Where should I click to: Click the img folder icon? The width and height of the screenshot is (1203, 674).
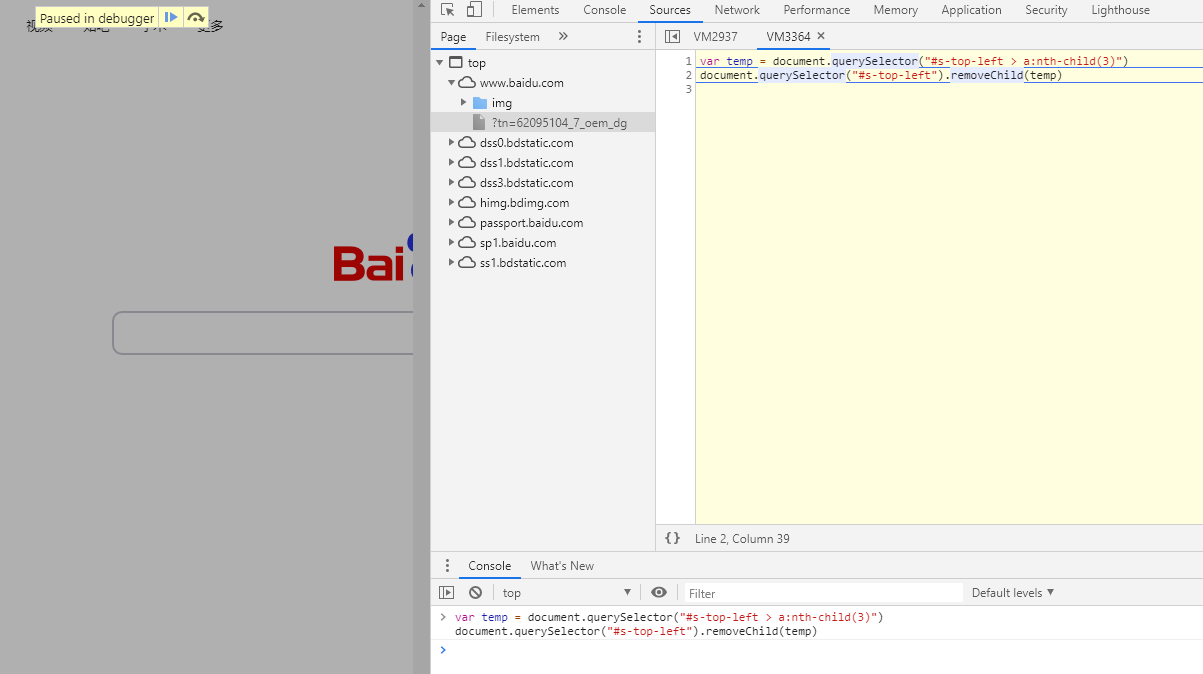point(480,103)
